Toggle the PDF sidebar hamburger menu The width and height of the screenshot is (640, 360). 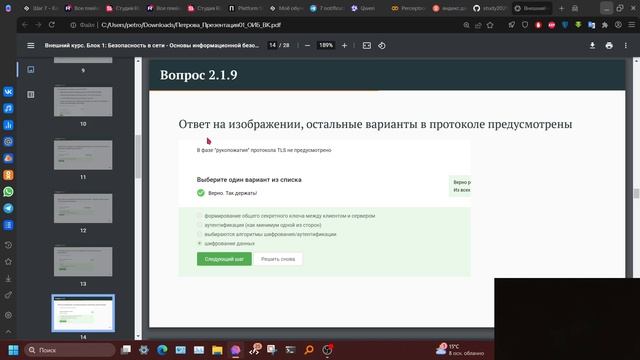[31, 45]
